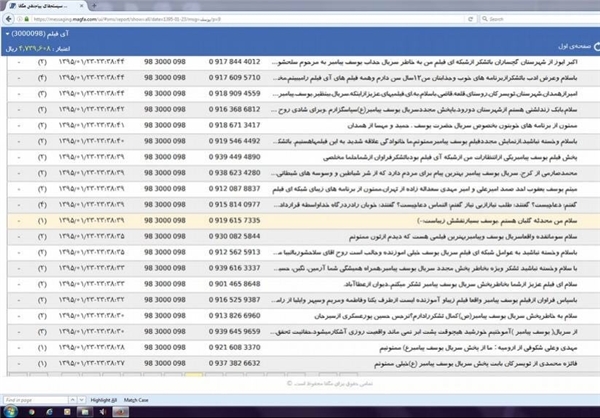Toggle Highlight All in the find bar
The height and width of the screenshot is (418, 600).
point(104,400)
